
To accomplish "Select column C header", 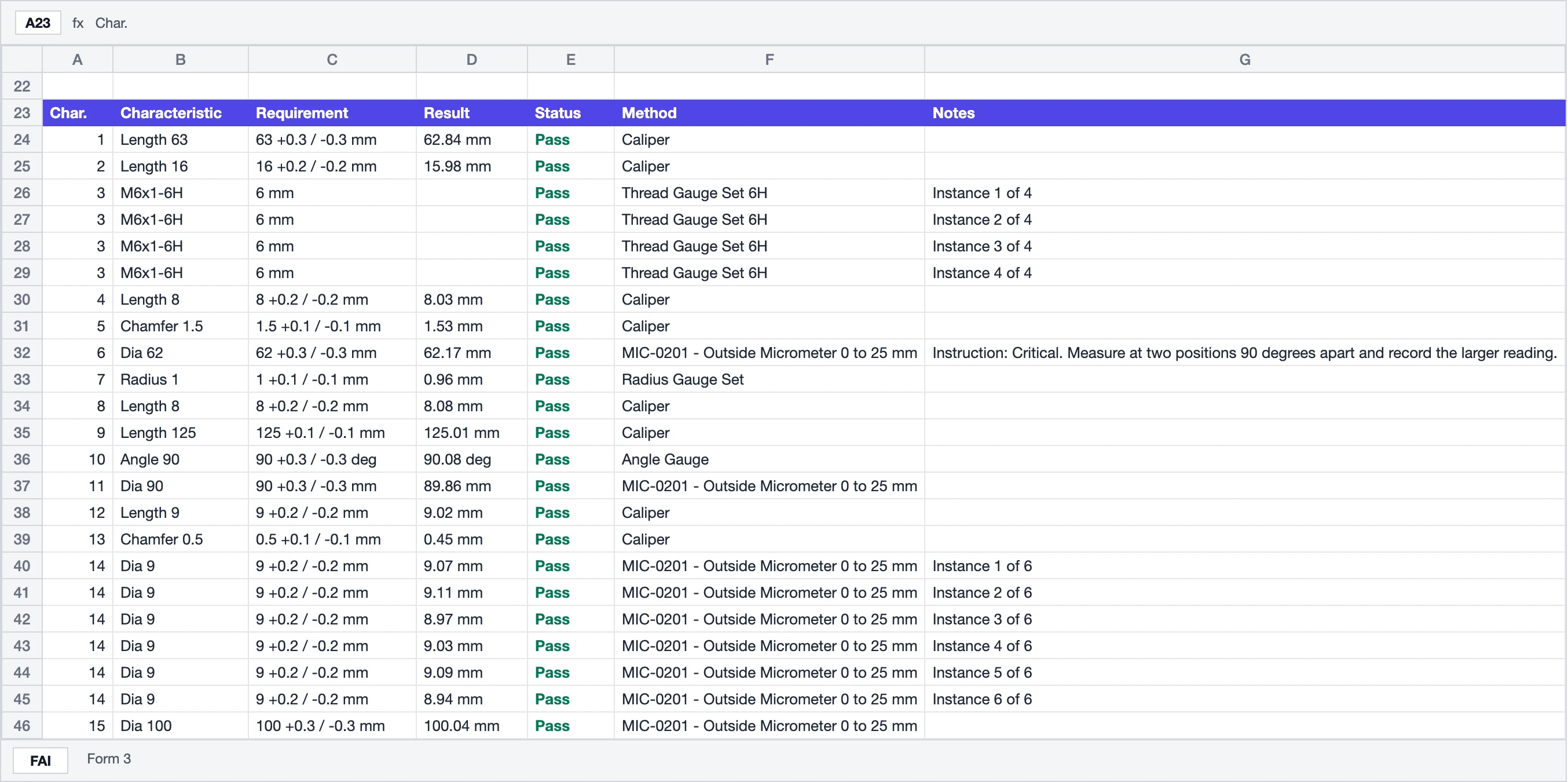I will pyautogui.click(x=332, y=60).
